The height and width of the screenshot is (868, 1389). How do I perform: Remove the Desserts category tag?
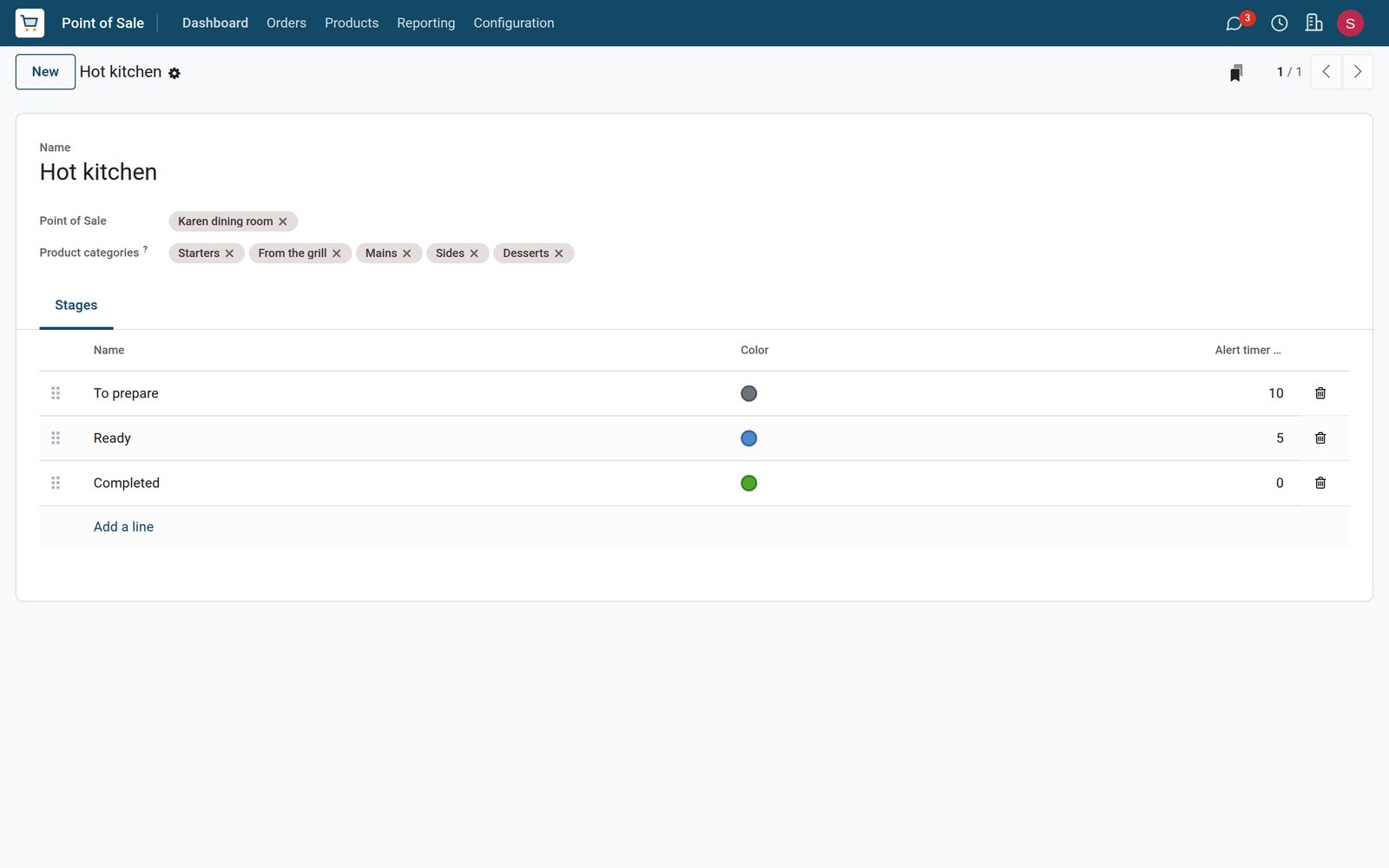[x=559, y=253]
